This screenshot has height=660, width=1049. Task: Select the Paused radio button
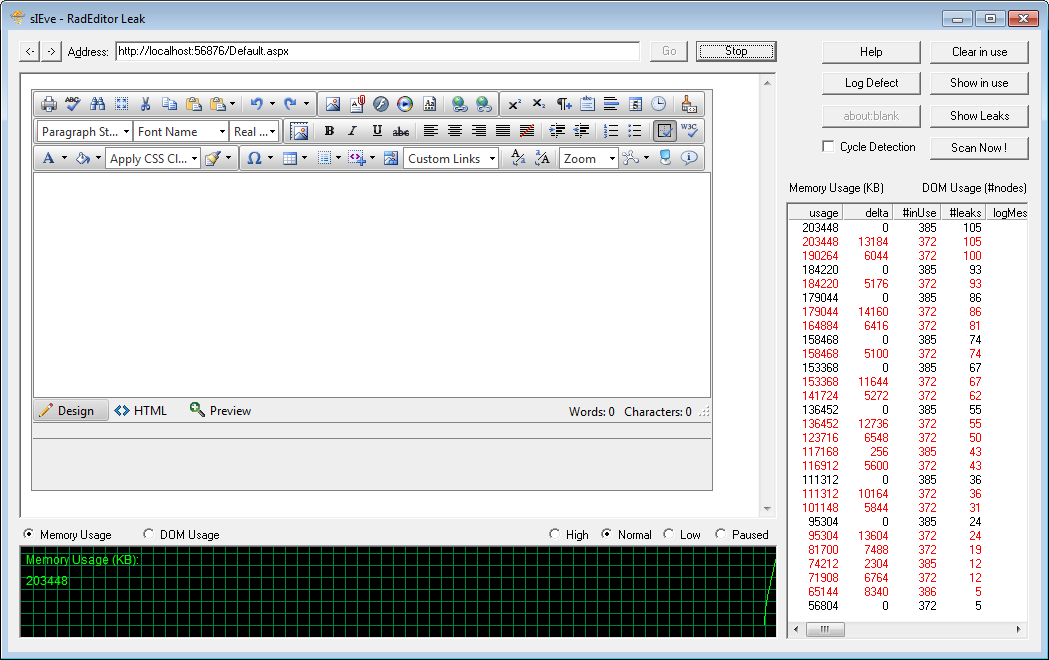pyautogui.click(x=720, y=534)
